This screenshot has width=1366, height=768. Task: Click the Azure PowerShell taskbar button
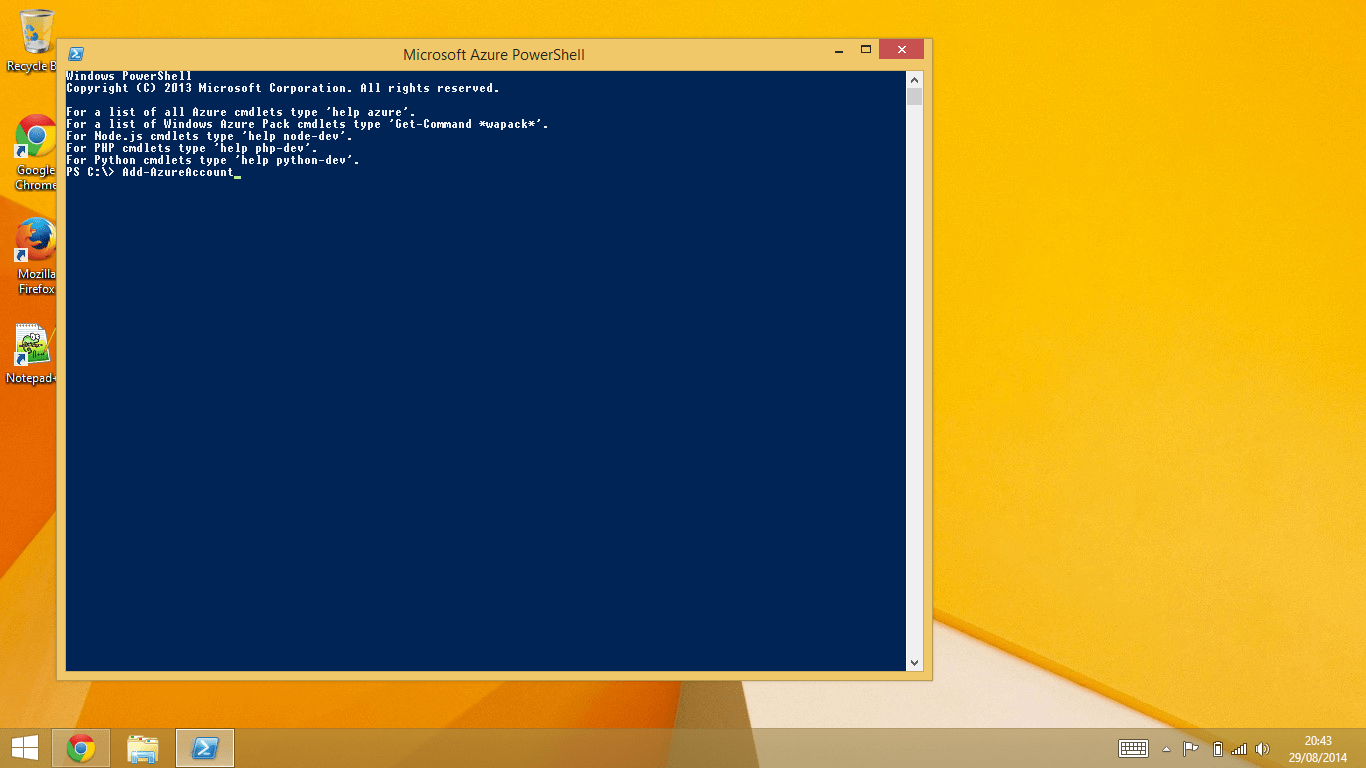pos(205,748)
